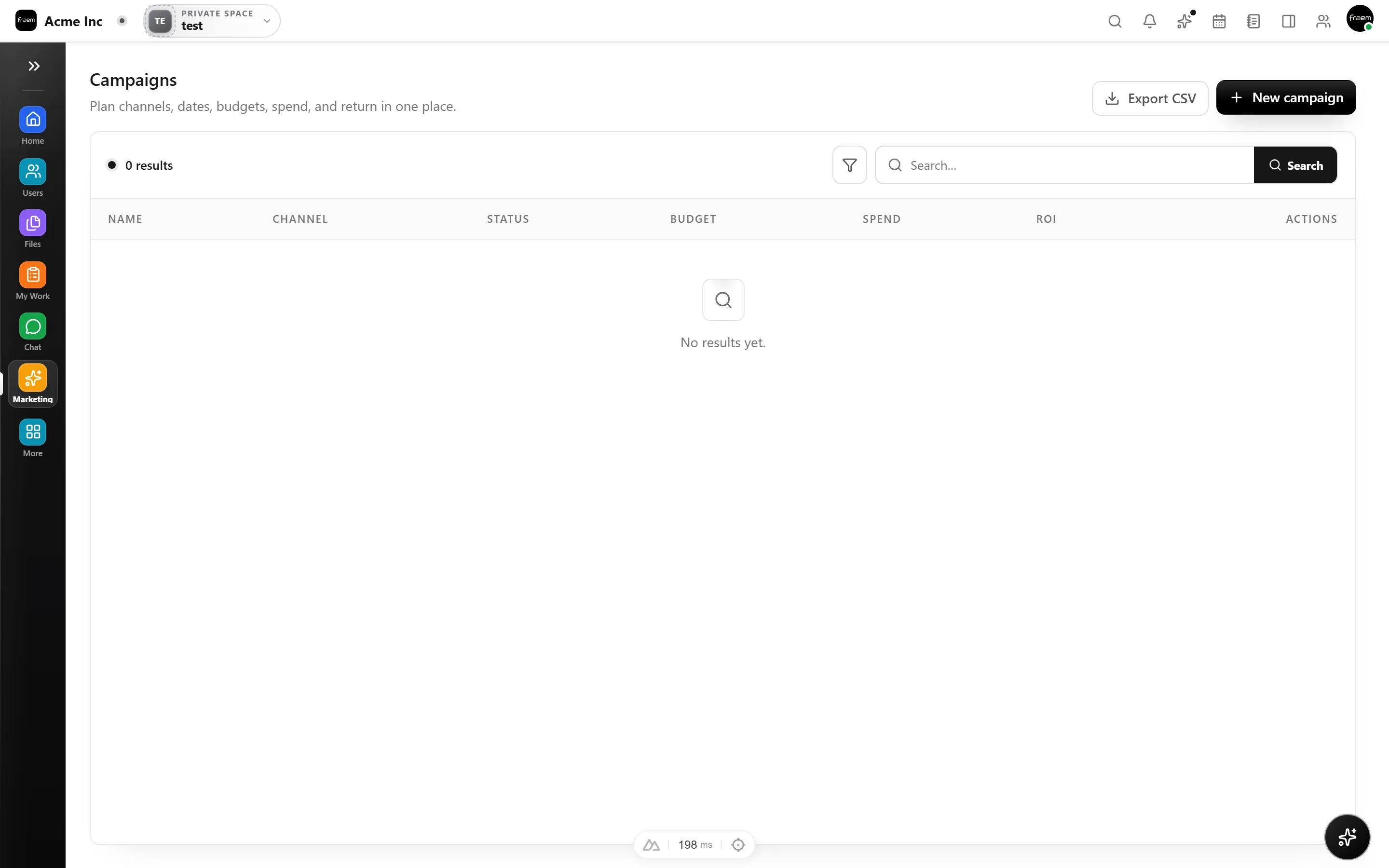Click the Export CSV button

click(x=1150, y=98)
